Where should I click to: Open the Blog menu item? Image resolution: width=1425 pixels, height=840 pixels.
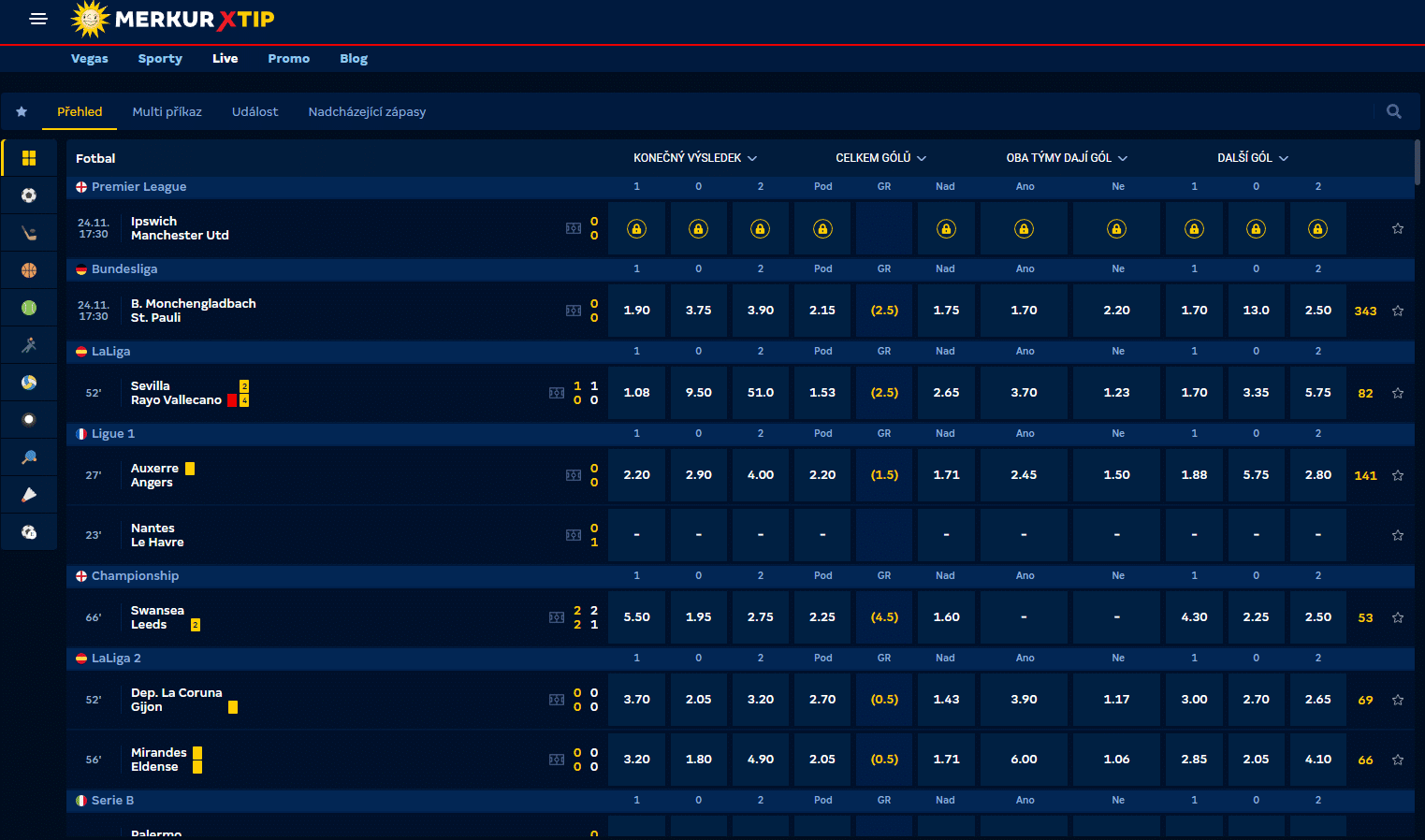(x=354, y=58)
